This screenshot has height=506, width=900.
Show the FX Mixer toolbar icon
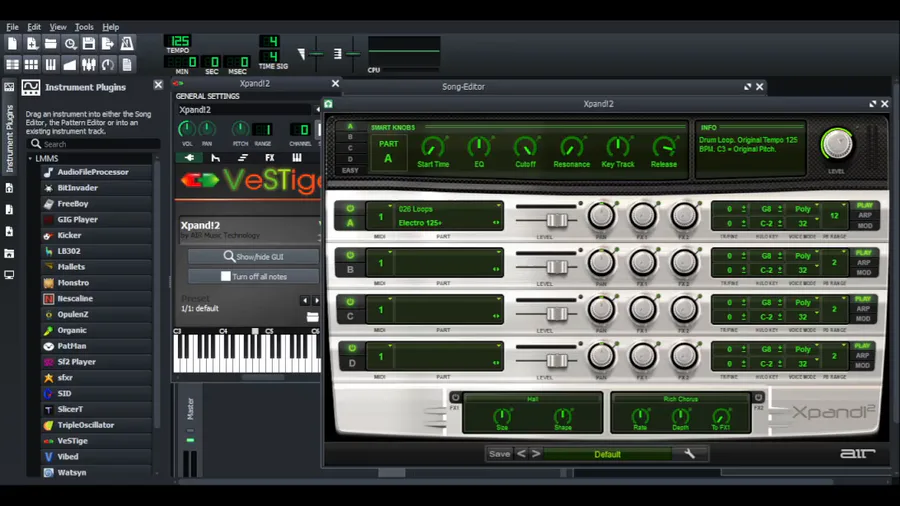pyautogui.click(x=89, y=64)
